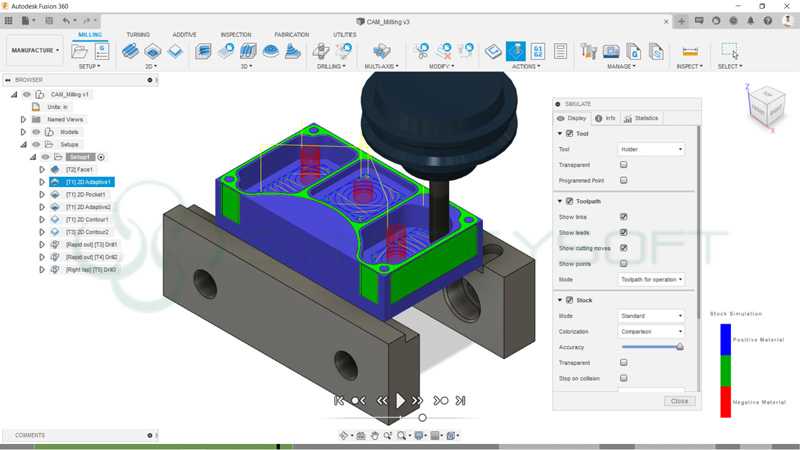Select the 3D Parallel toolpath icon
The height and width of the screenshot is (450, 800).
pyautogui.click(x=248, y=51)
